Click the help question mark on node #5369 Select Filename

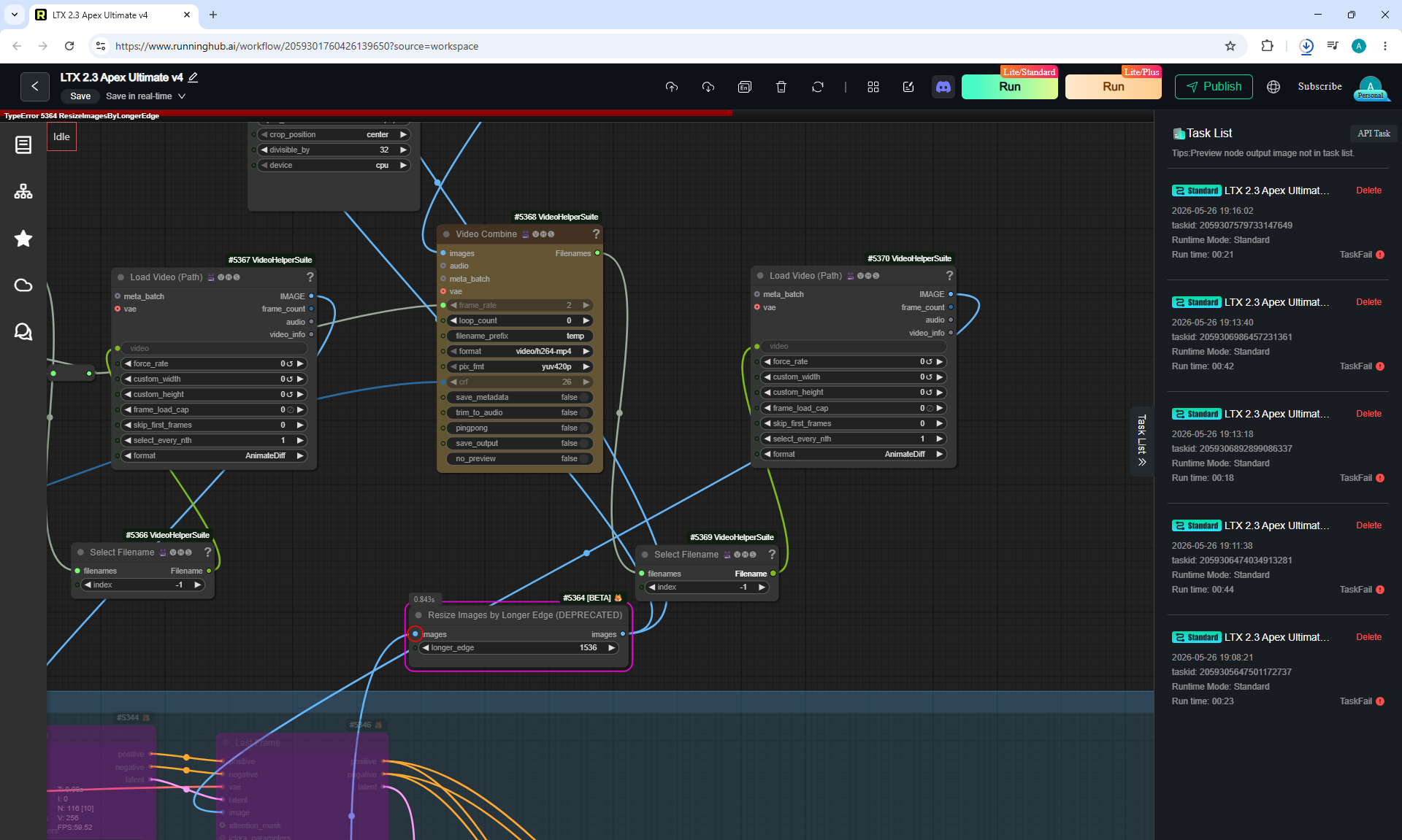pyautogui.click(x=772, y=555)
